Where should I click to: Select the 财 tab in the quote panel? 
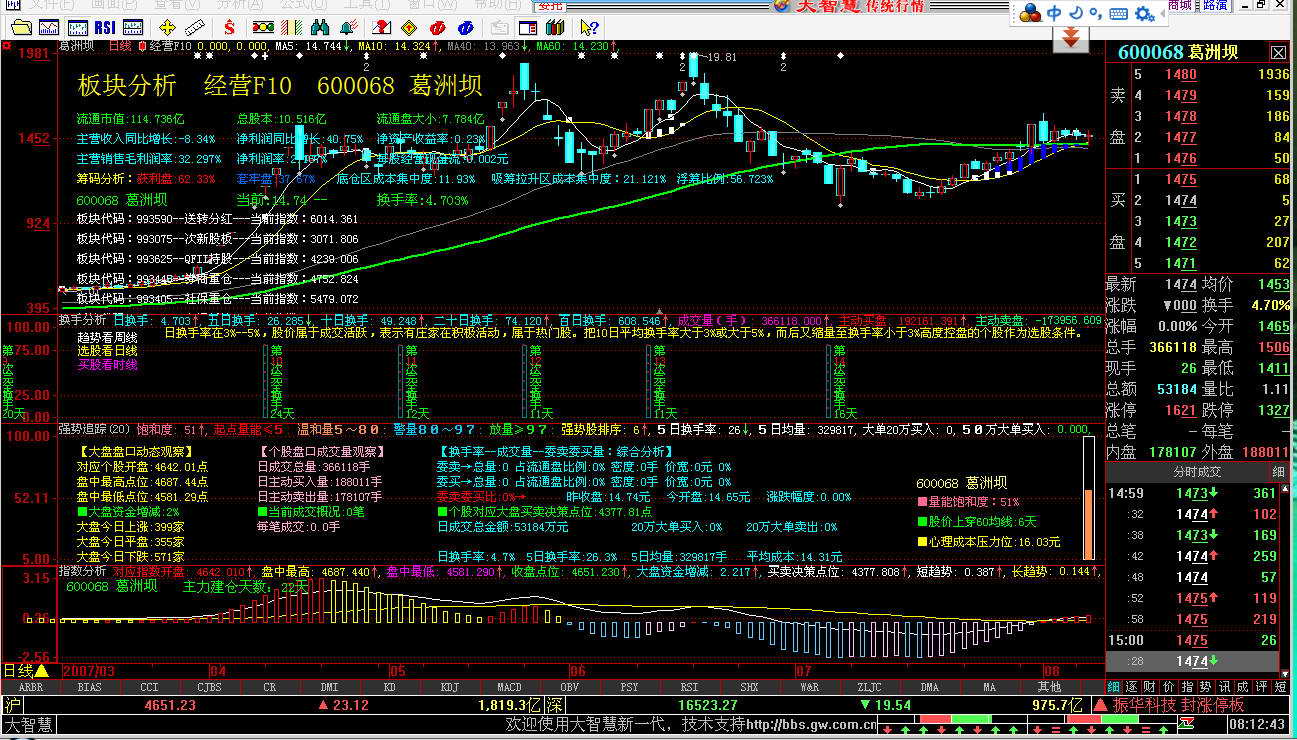1148,687
